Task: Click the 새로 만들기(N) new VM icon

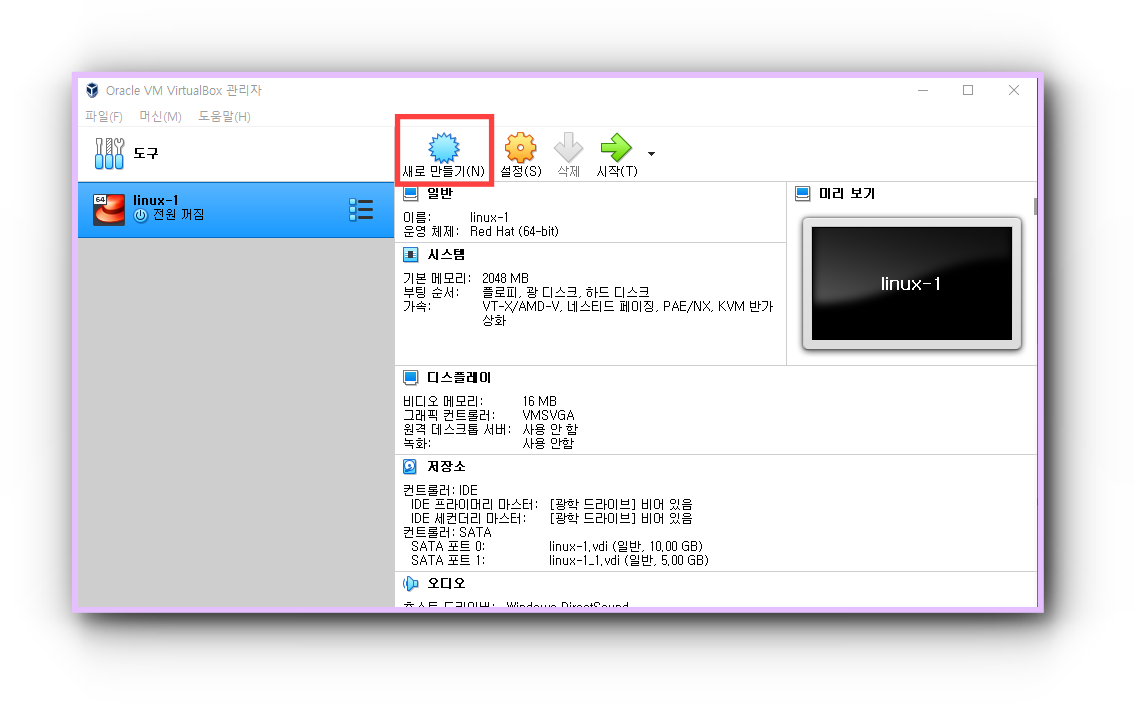Action: (443, 148)
